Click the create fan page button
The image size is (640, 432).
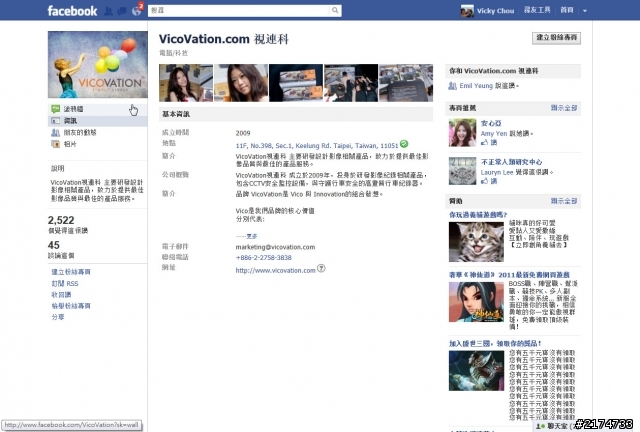(556, 38)
